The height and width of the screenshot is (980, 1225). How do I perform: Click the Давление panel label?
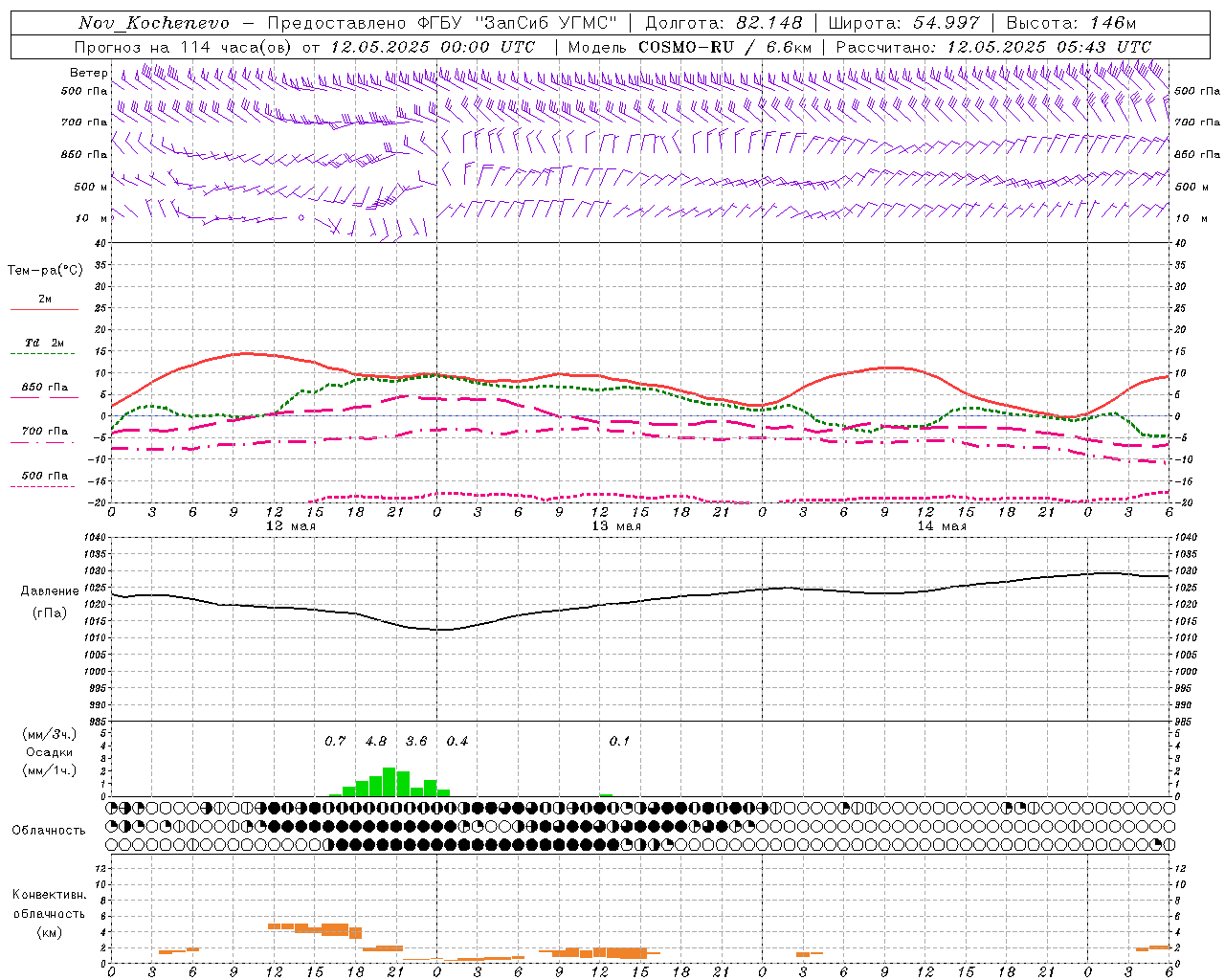(x=50, y=591)
